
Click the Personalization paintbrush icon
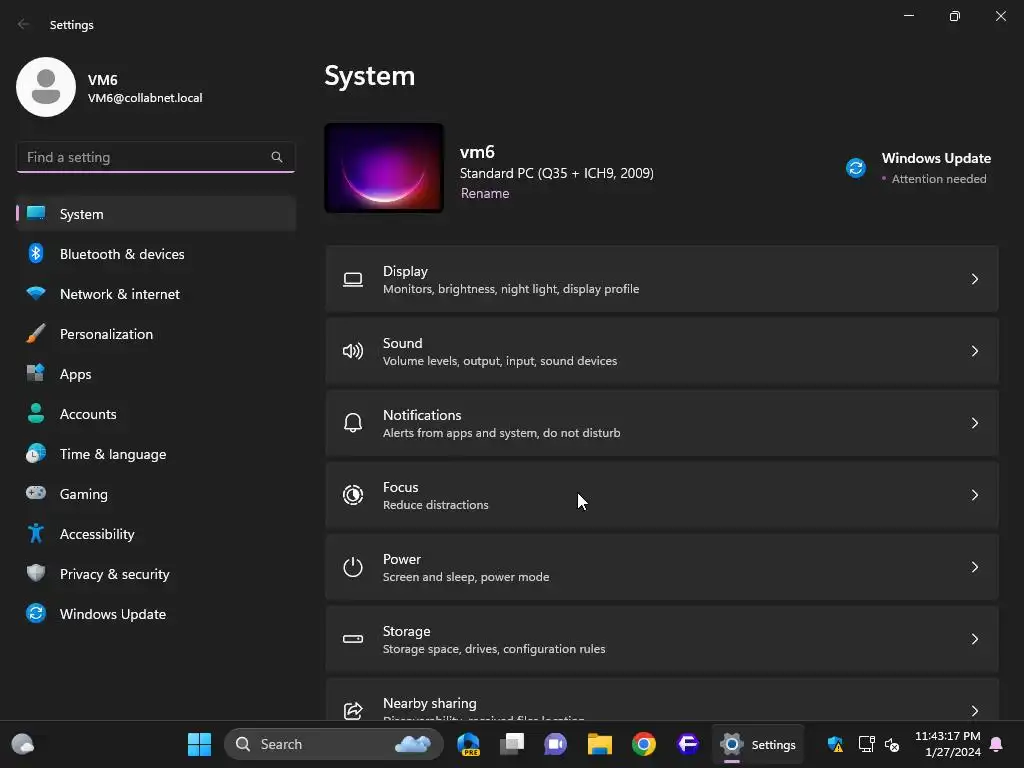(x=36, y=334)
